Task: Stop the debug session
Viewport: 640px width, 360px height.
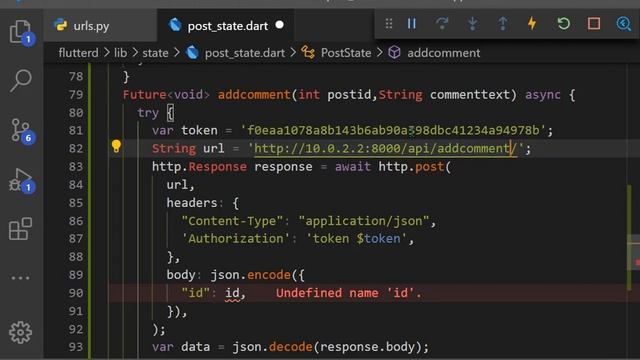Action: tap(594, 24)
